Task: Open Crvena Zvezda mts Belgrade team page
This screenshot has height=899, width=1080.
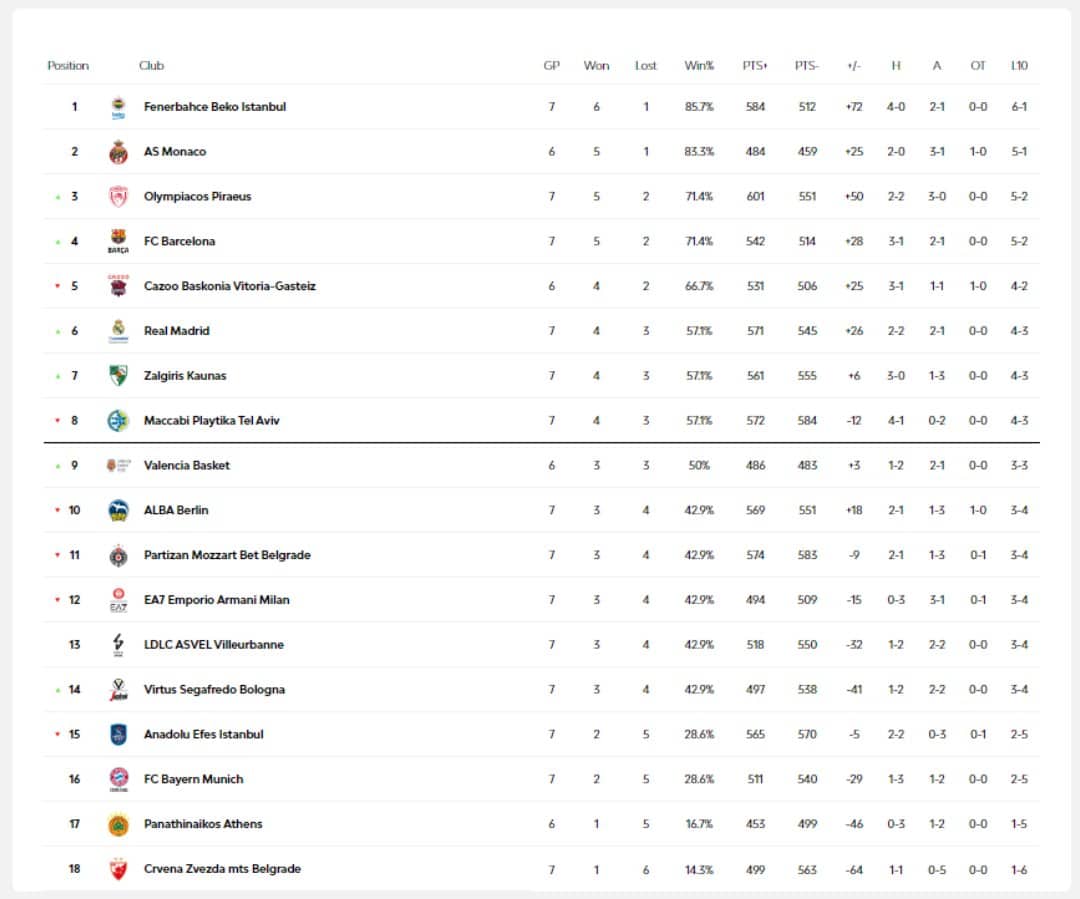Action: [x=222, y=869]
